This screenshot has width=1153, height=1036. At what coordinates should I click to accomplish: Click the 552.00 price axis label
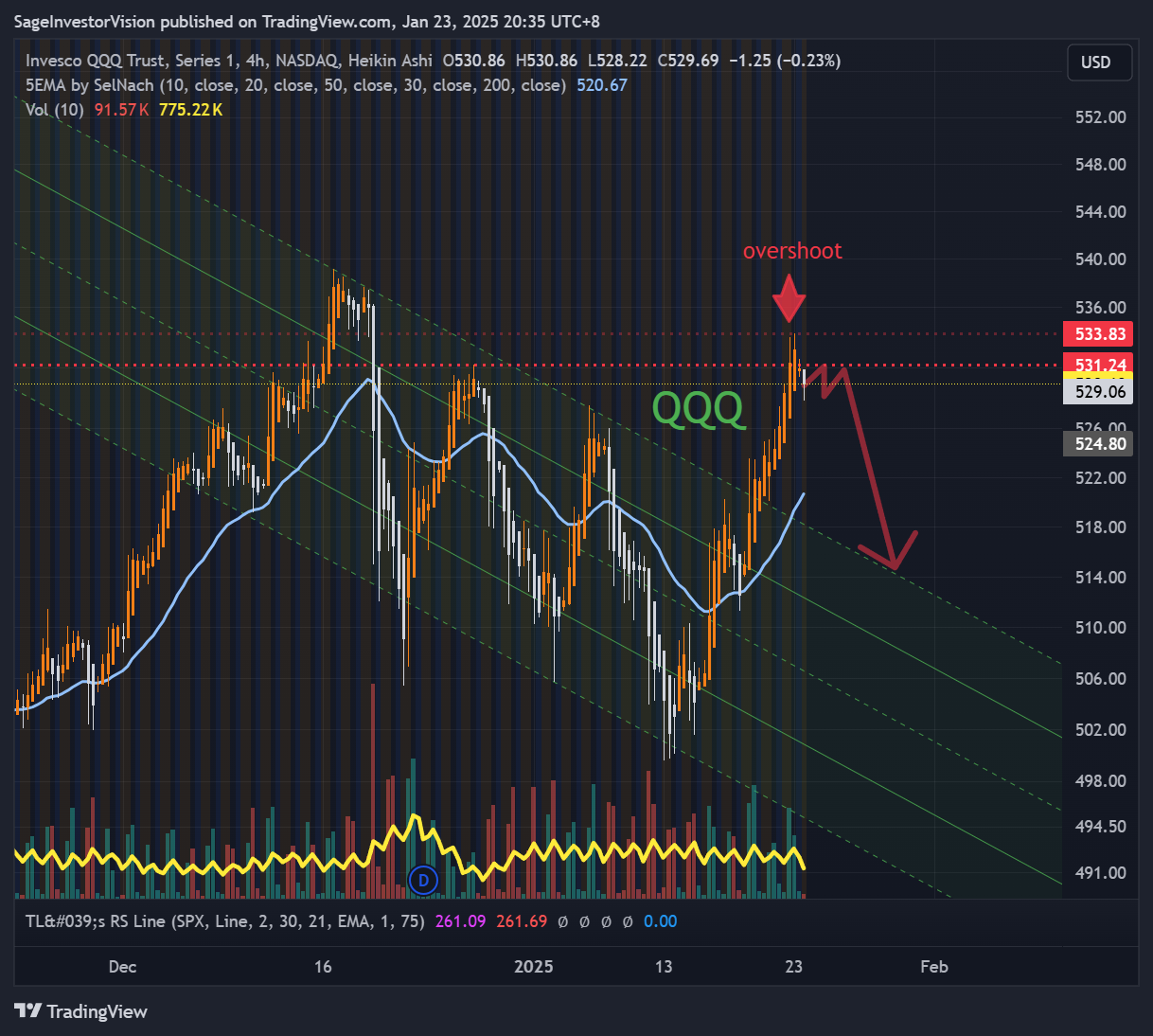coord(1101,117)
